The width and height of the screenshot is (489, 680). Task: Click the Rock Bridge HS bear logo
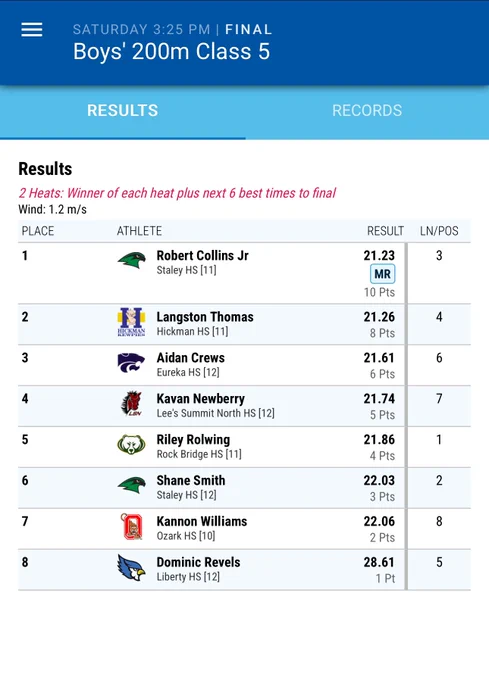[131, 445]
